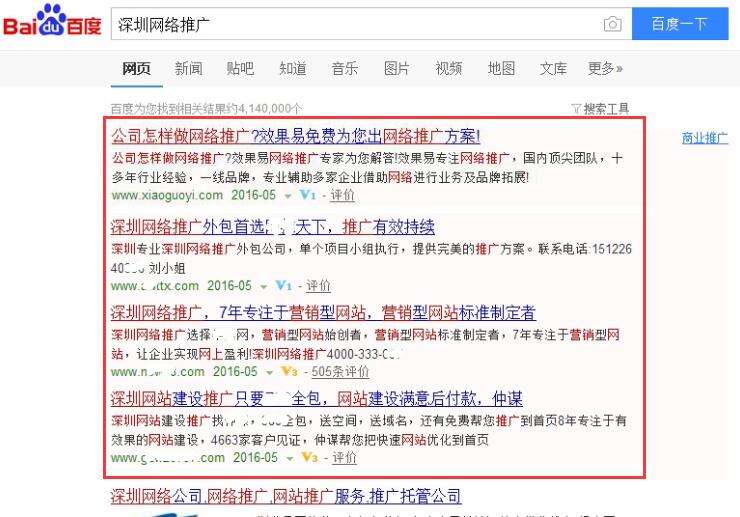Expand dropdown arrow beside xiaoguoyi.com 2016-05
This screenshot has width=740, height=517.
(x=287, y=196)
